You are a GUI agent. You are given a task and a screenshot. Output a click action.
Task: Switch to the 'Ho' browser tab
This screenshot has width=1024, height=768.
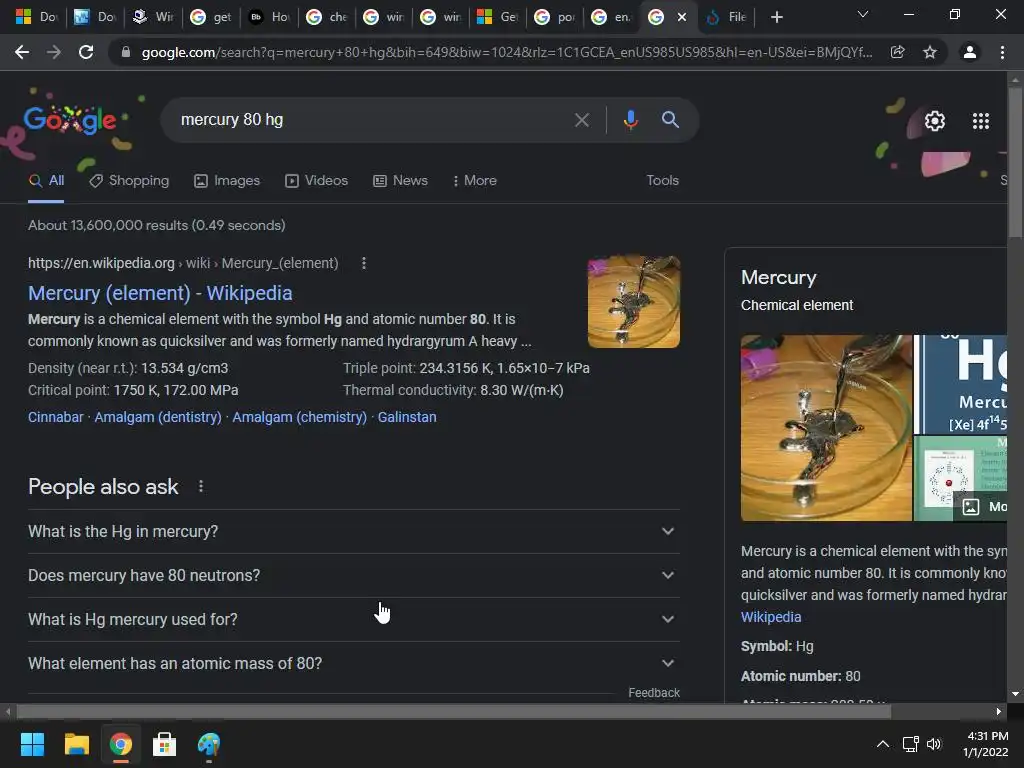tap(269, 18)
